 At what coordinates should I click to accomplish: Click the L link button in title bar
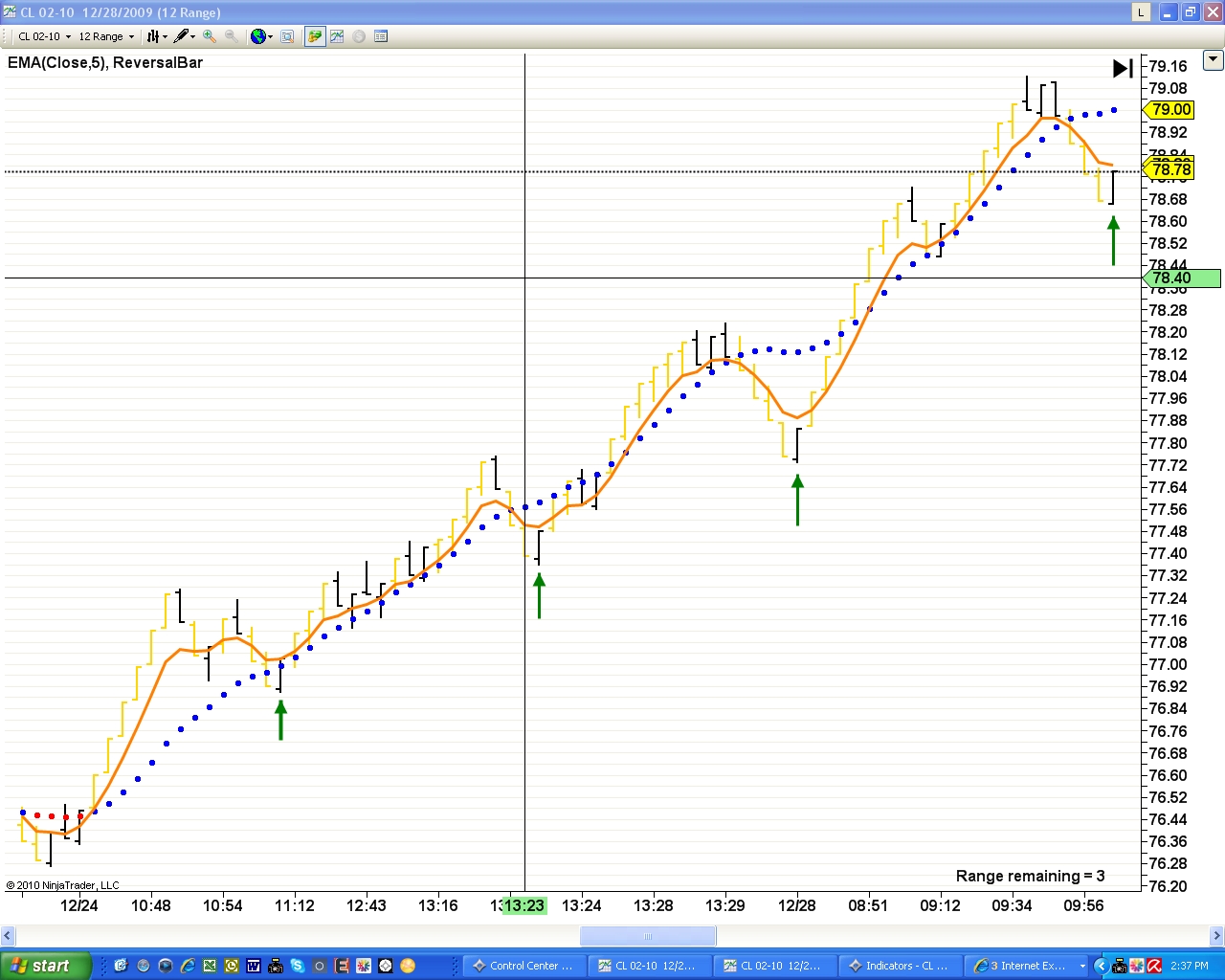click(x=1141, y=11)
